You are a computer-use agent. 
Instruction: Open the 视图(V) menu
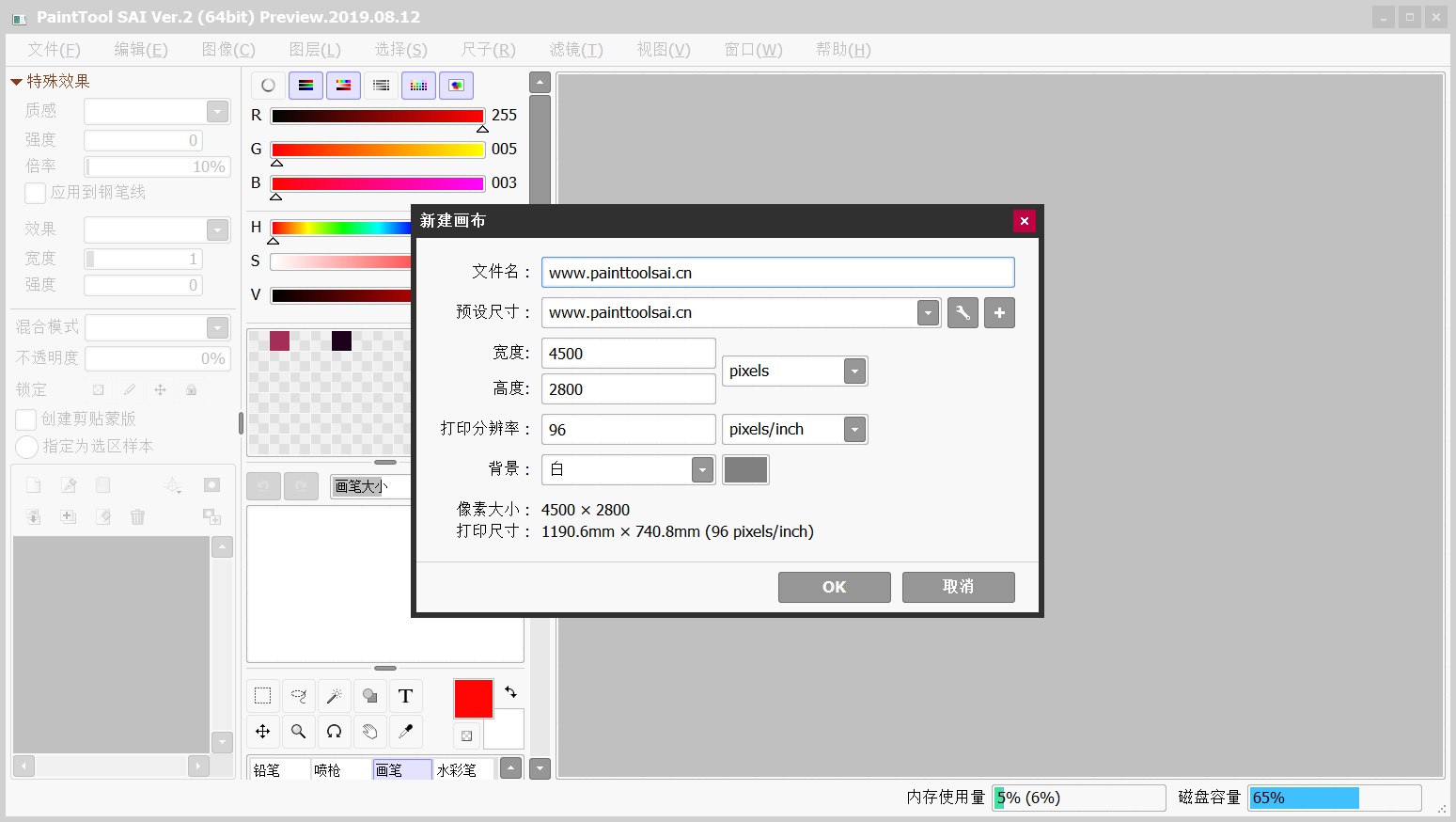[664, 50]
